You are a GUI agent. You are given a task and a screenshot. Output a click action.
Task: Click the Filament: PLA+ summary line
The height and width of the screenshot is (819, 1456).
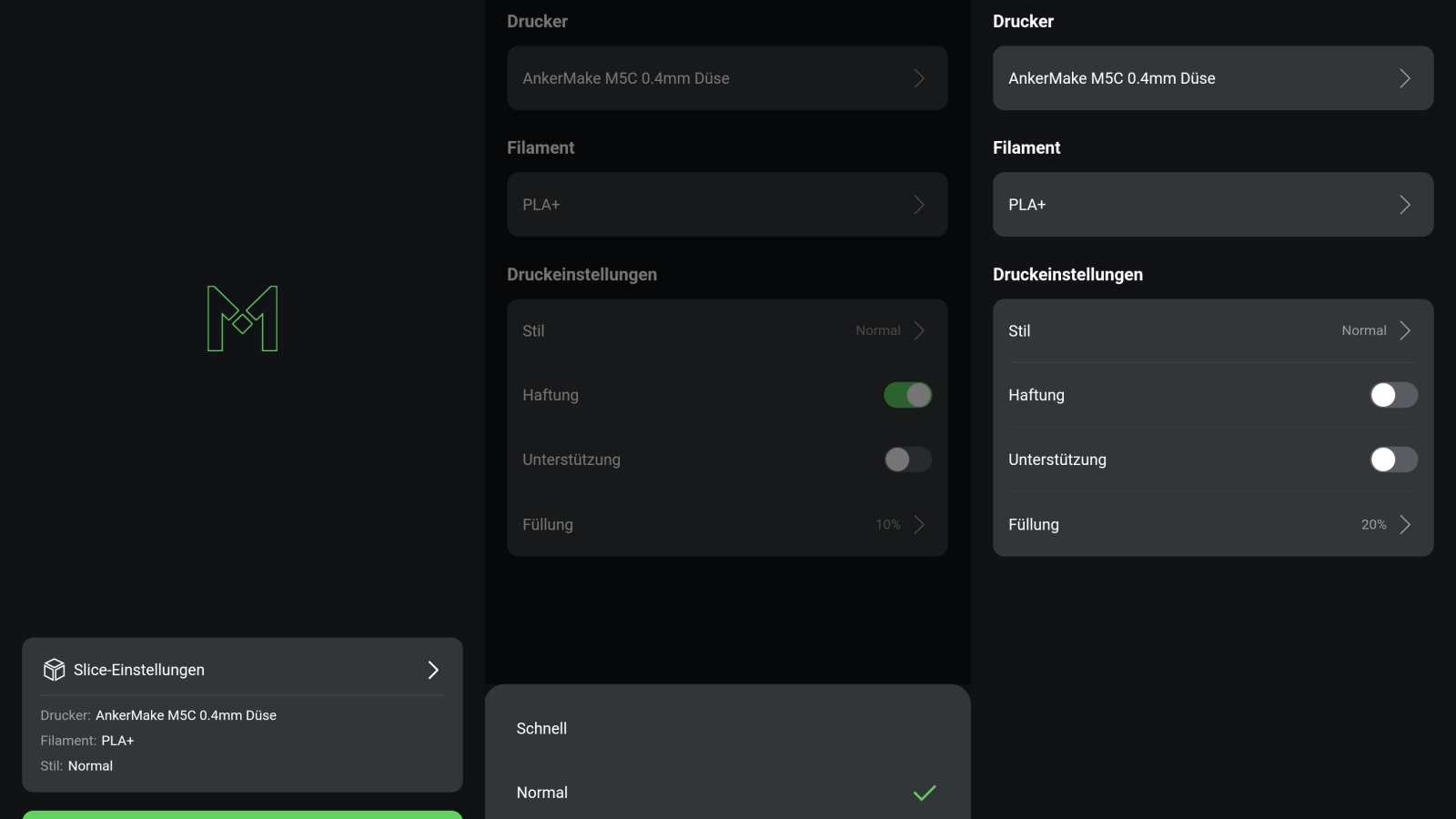pos(87,741)
